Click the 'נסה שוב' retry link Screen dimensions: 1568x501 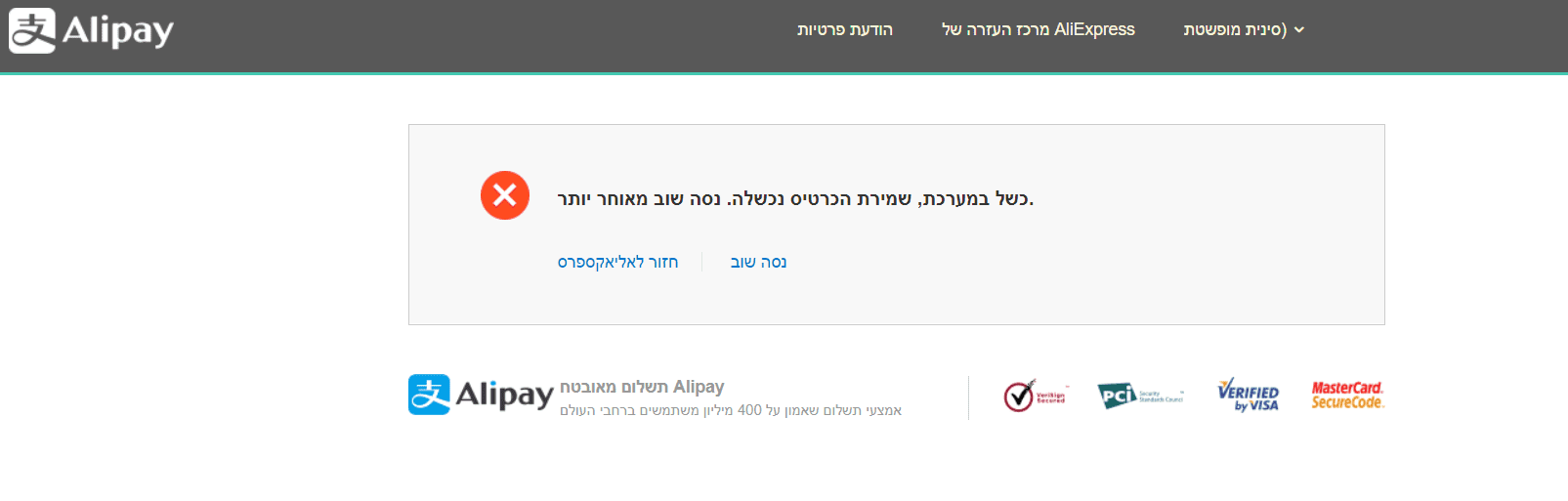tap(758, 262)
